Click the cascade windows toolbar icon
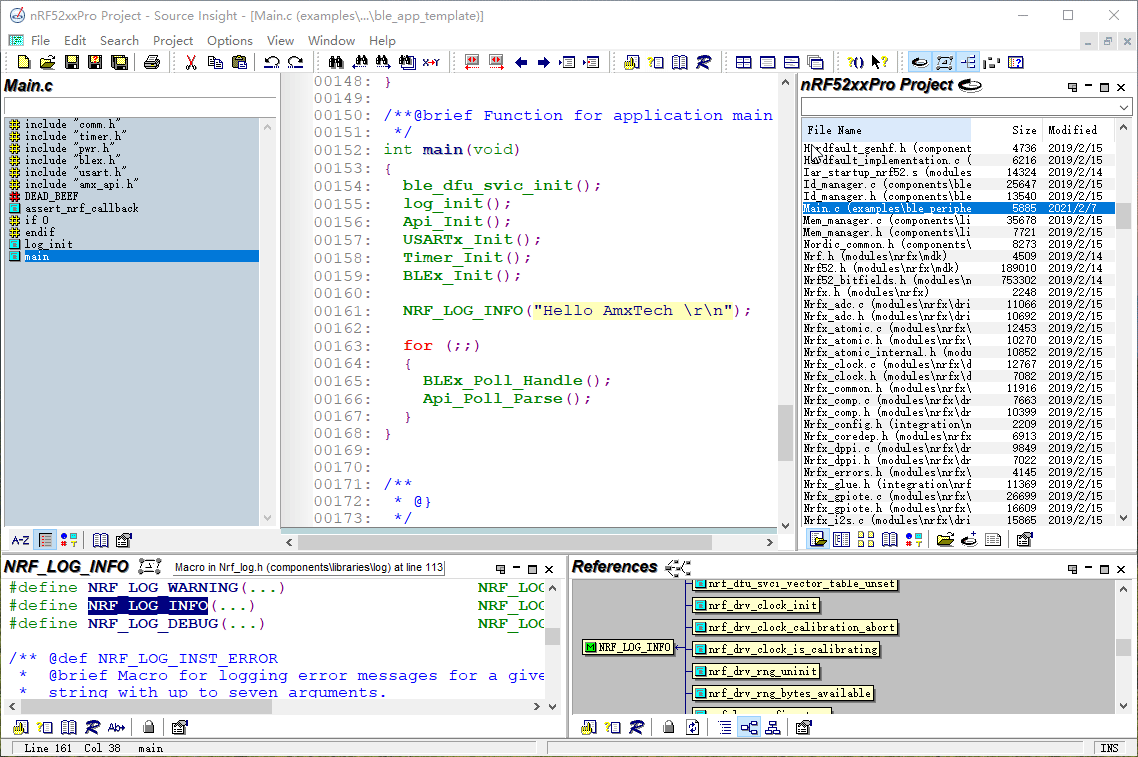1138x757 pixels. coord(815,62)
